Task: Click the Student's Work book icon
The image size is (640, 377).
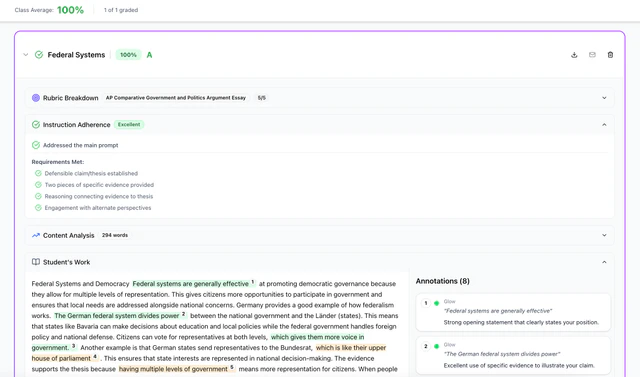Action: (36, 262)
